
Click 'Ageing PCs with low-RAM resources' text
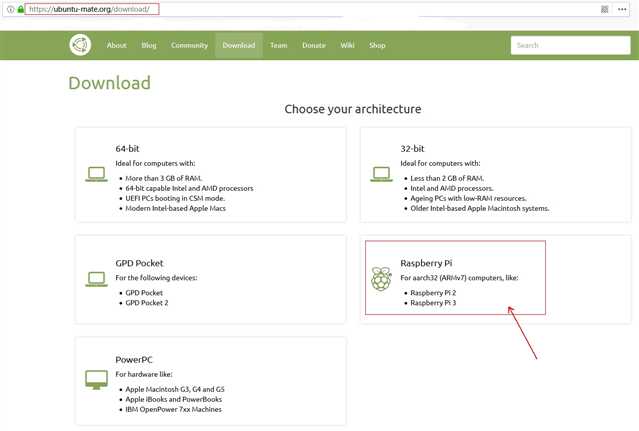pos(468,198)
